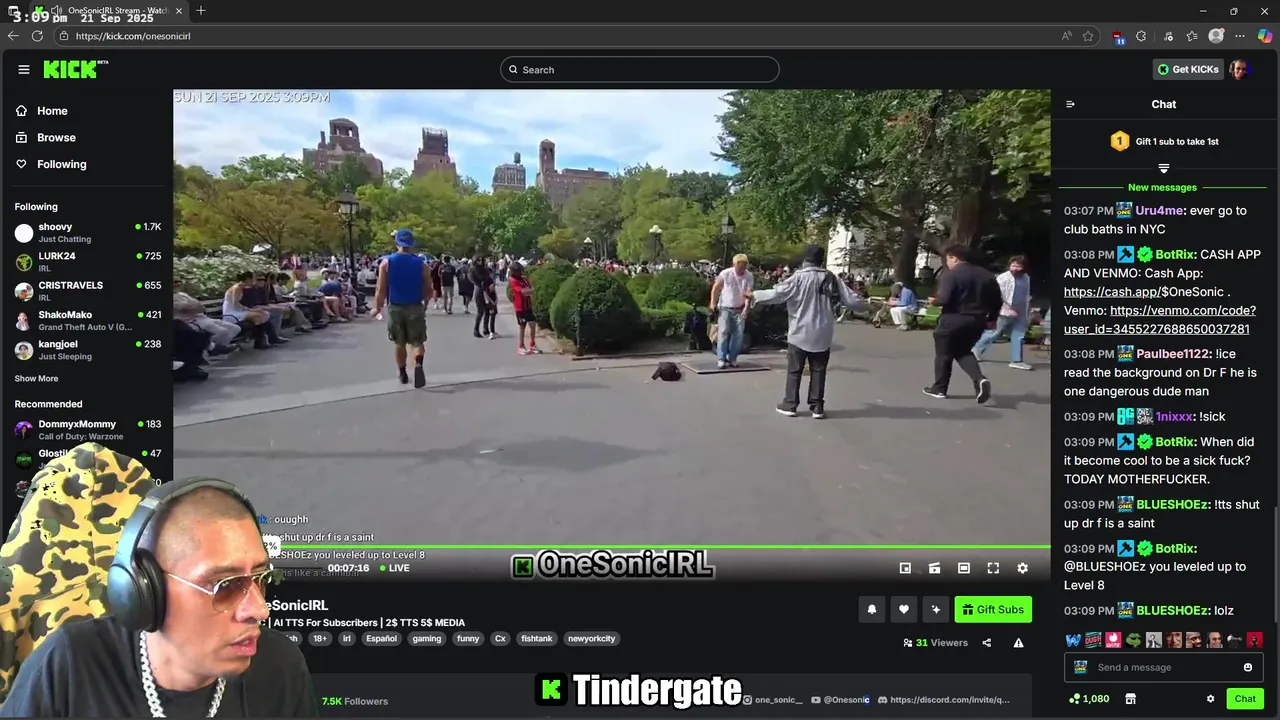Enable the mini player (picture-in-picture) icon

[905, 568]
